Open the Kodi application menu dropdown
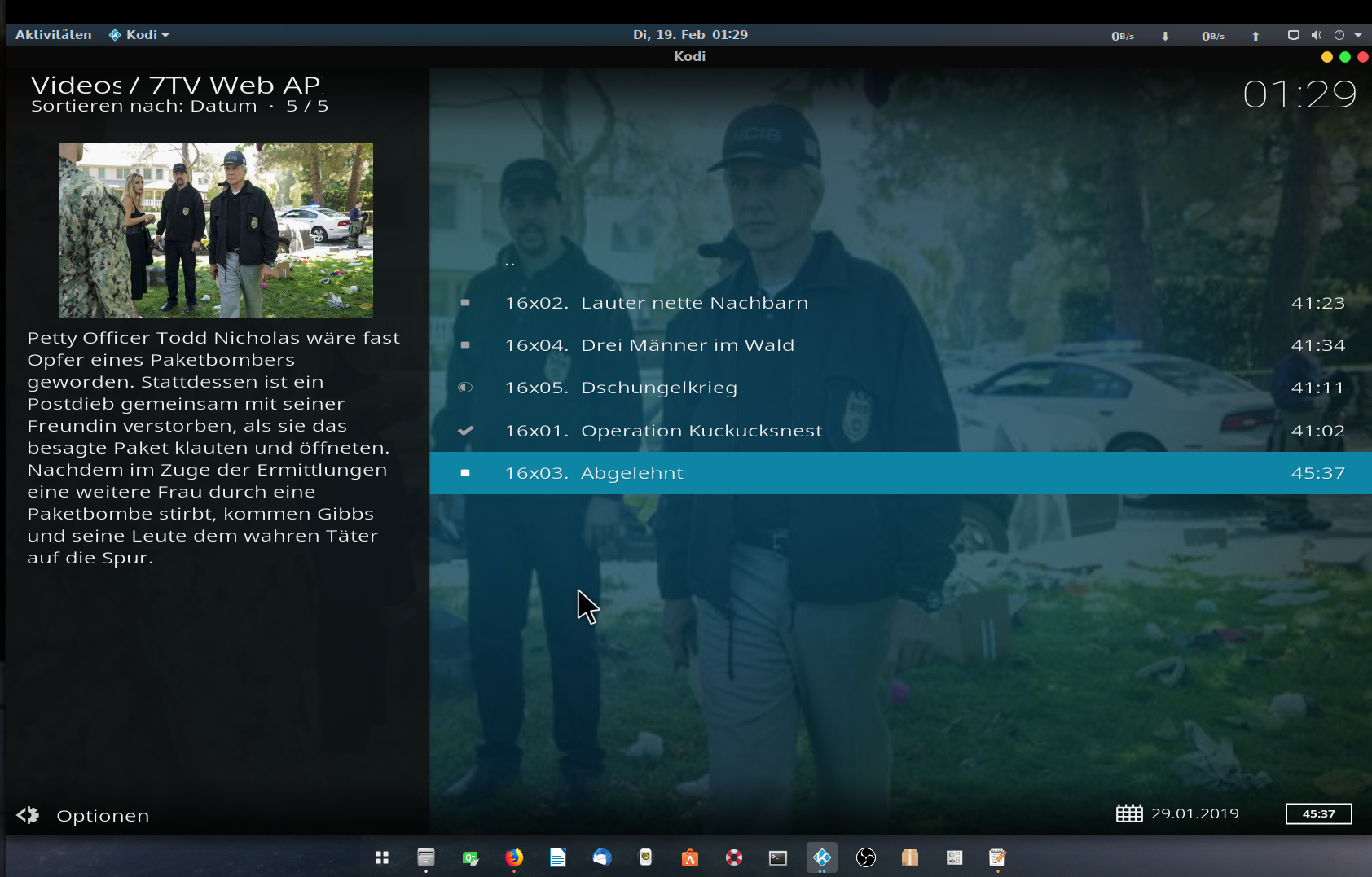The width and height of the screenshot is (1372, 877). tap(139, 35)
